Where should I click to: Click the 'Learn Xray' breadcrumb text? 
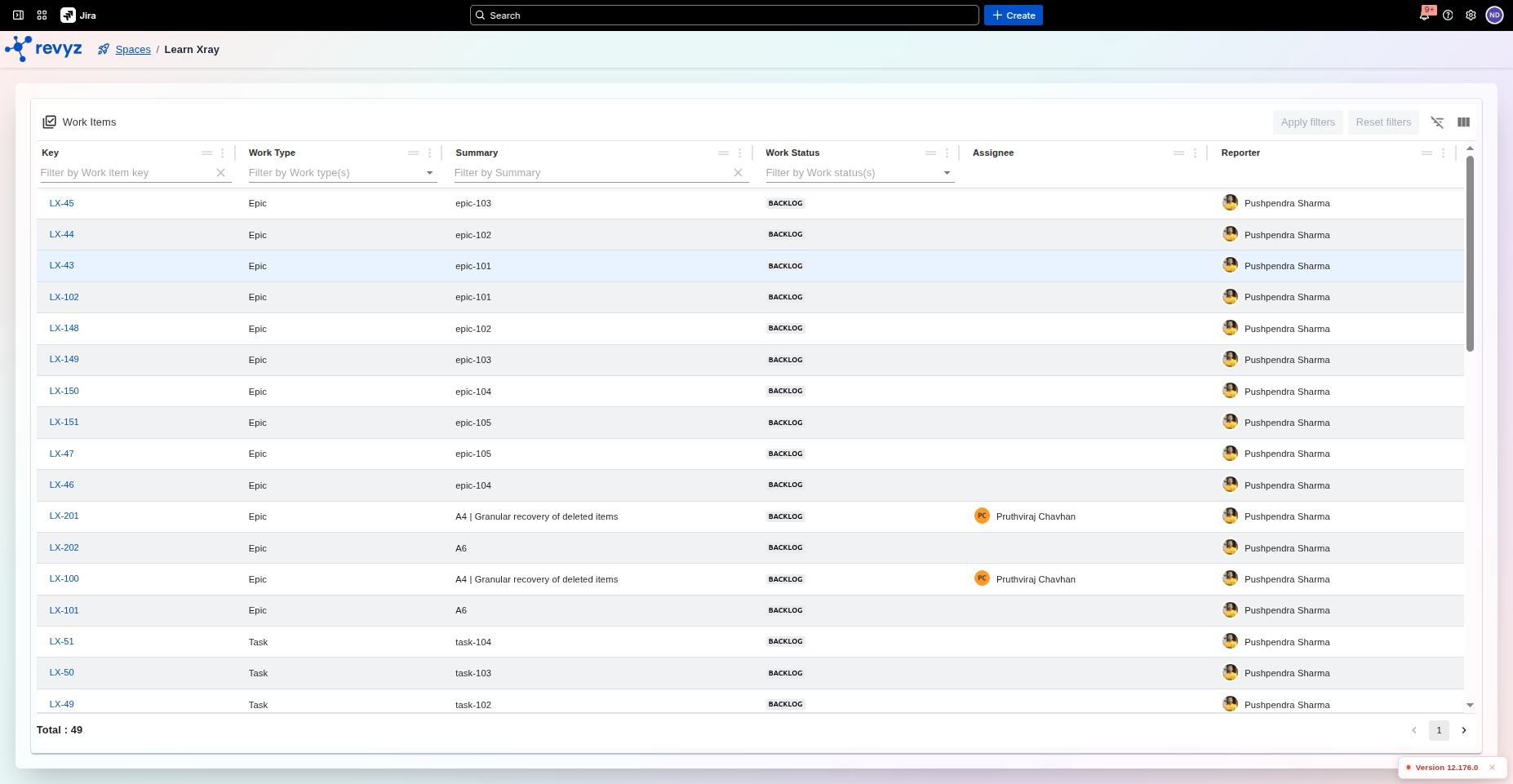[192, 50]
